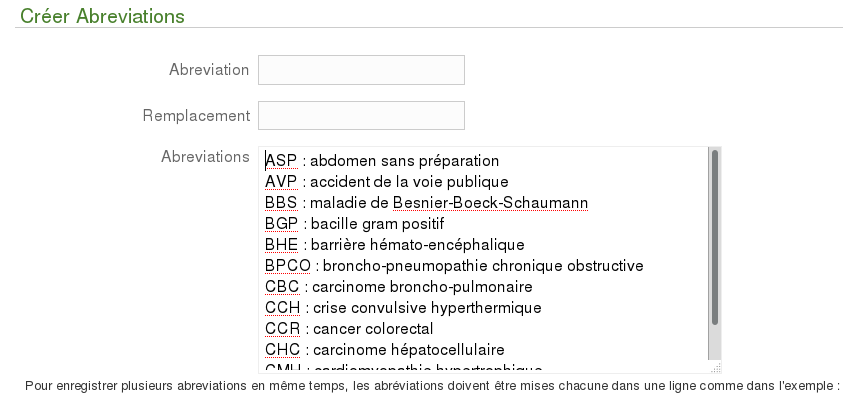Viewport: 843px width, 399px height.
Task: Click the underlined word Besnier-Boeck-Schaumann
Action: coord(490,203)
